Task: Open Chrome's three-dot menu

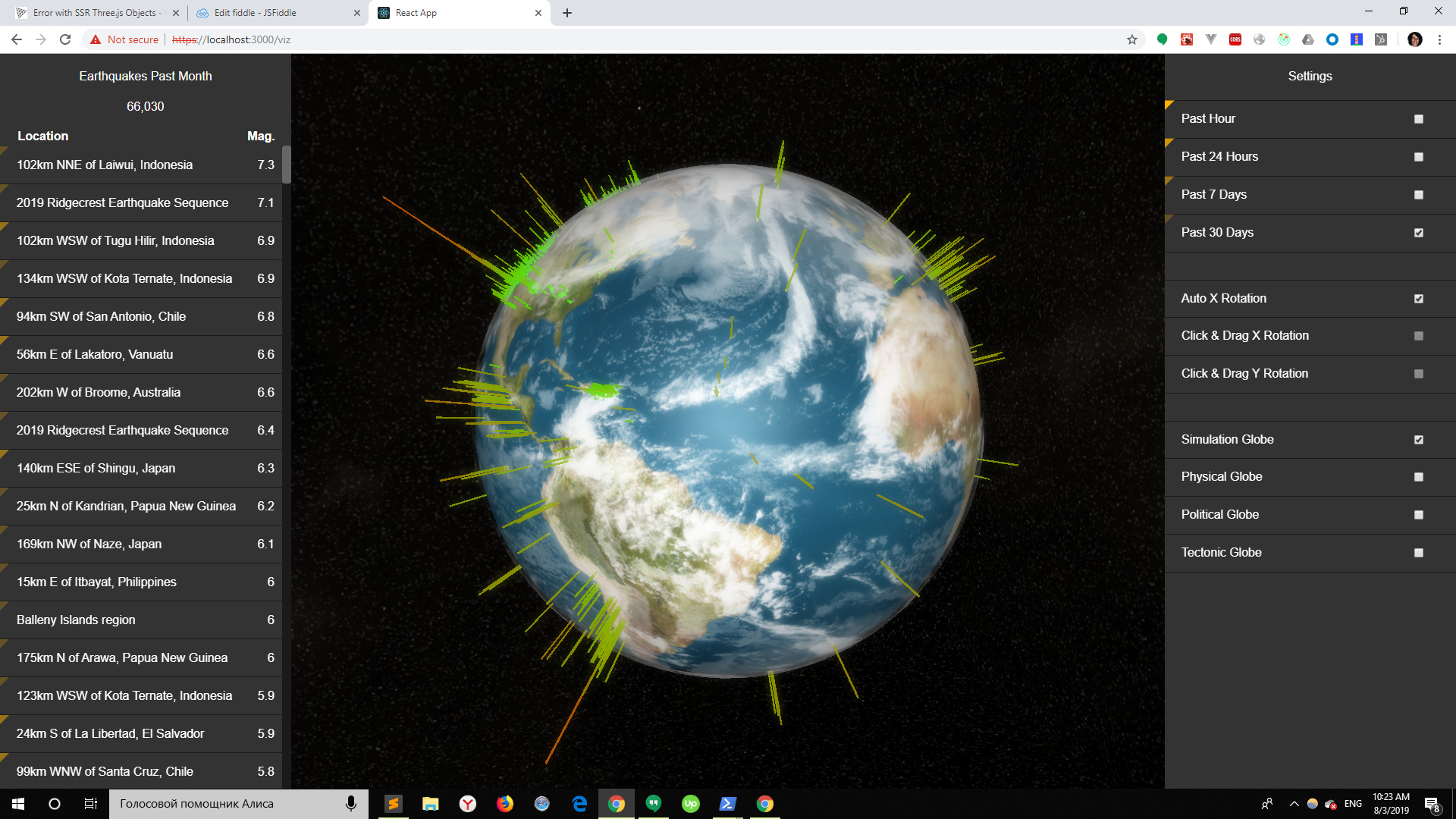Action: click(x=1439, y=39)
